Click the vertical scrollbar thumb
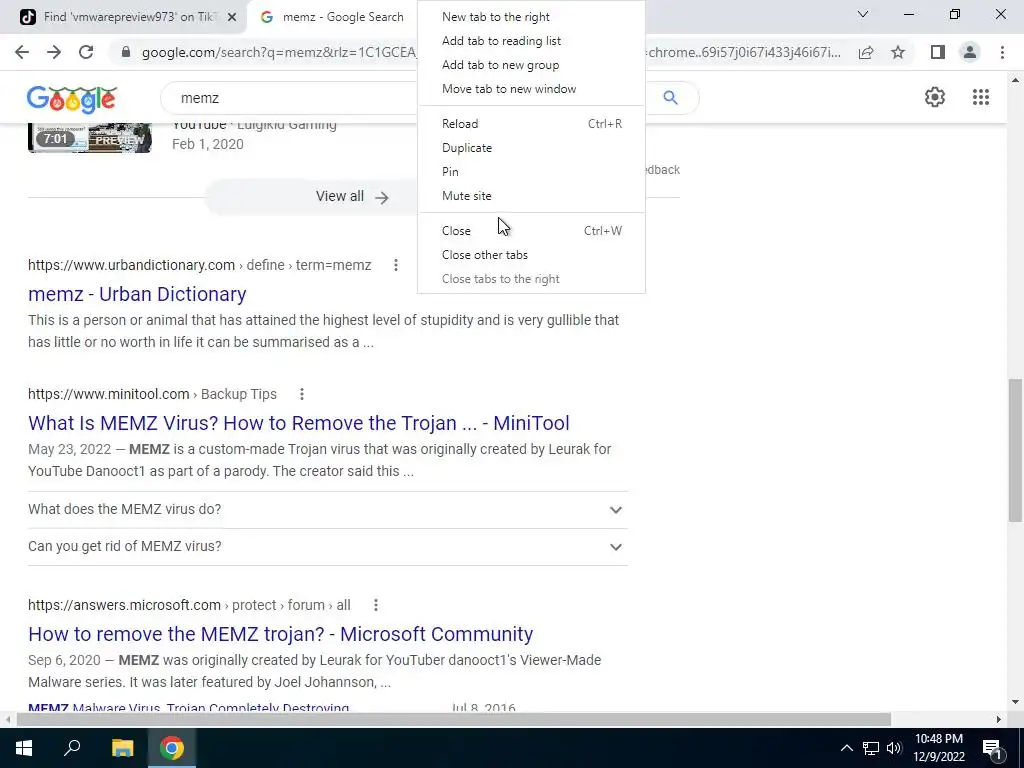1024x768 pixels. pos(1016,449)
